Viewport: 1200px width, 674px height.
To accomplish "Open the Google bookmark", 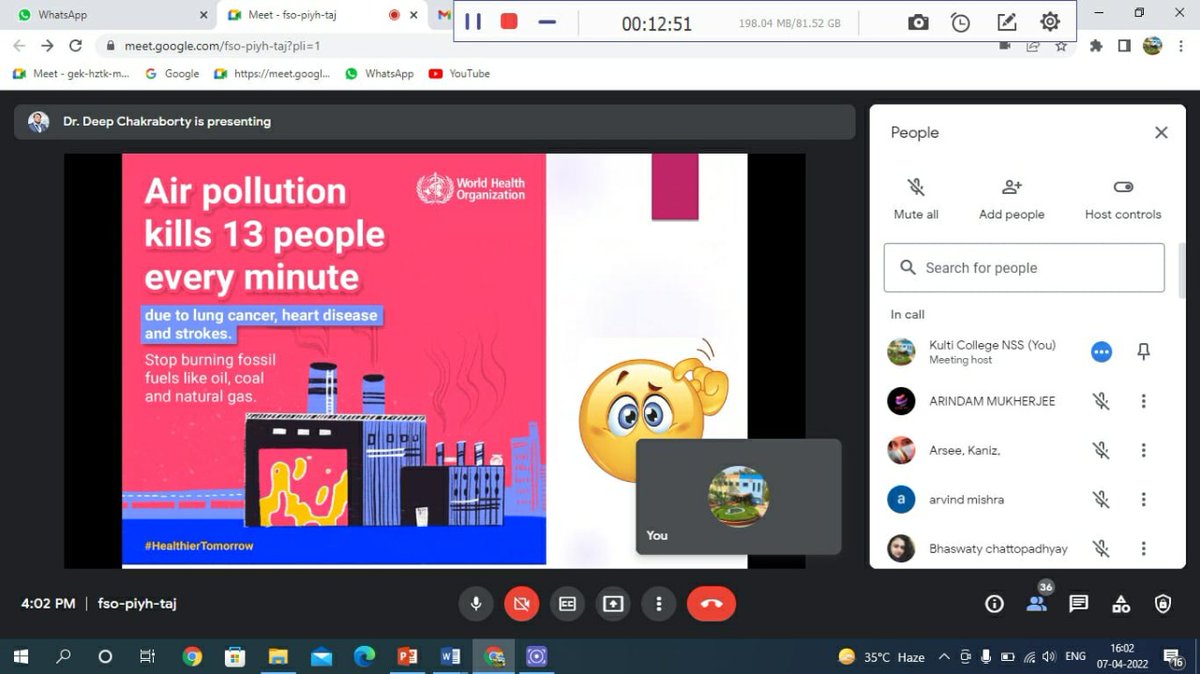I will pyautogui.click(x=172, y=73).
